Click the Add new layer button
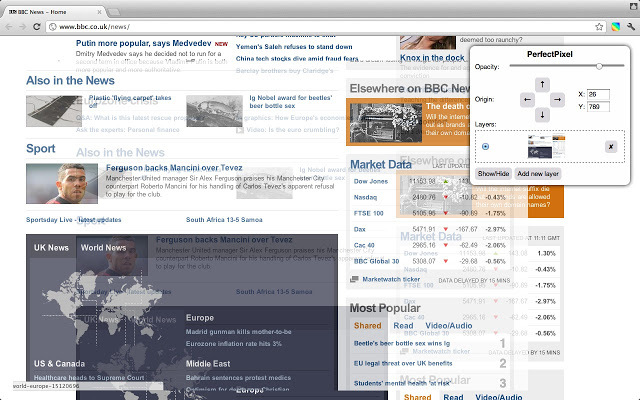This screenshot has width=640, height=400. [538, 174]
